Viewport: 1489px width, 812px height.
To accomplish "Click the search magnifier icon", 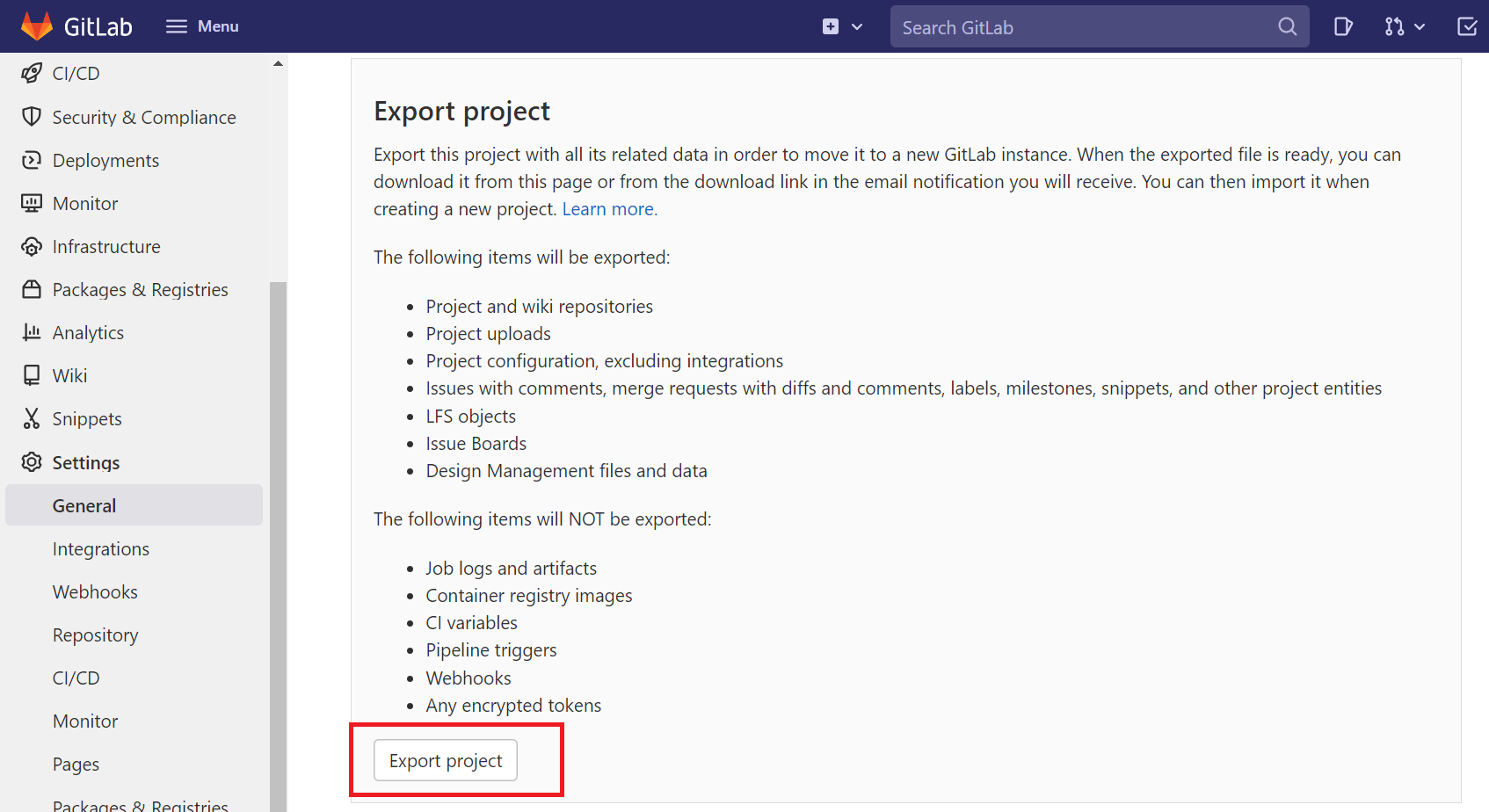I will tap(1288, 26).
